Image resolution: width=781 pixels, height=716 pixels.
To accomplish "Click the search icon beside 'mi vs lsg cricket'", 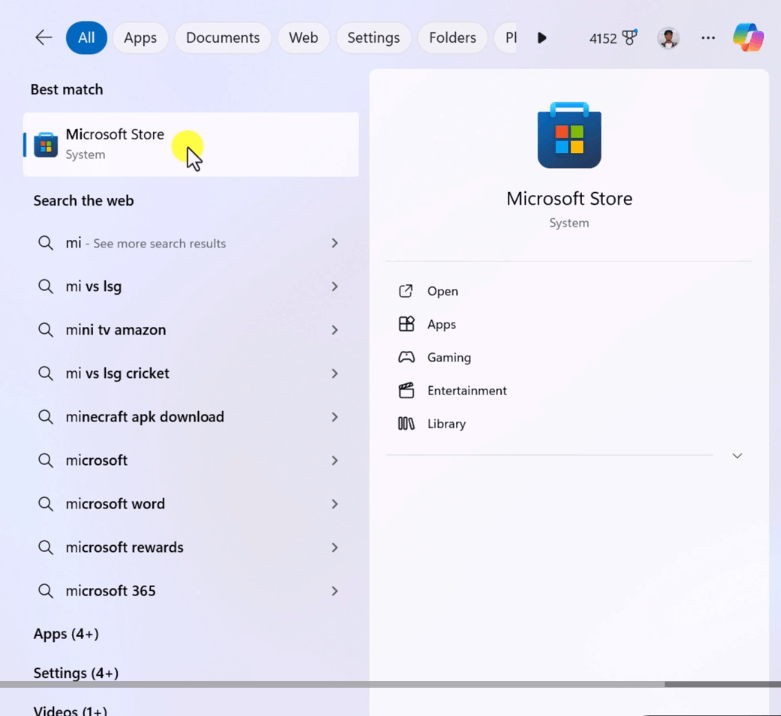I will [x=45, y=373].
